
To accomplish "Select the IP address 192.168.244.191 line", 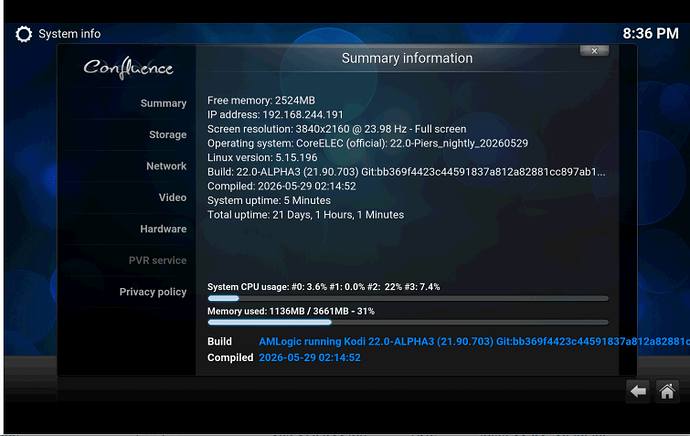I will pyautogui.click(x=275, y=115).
